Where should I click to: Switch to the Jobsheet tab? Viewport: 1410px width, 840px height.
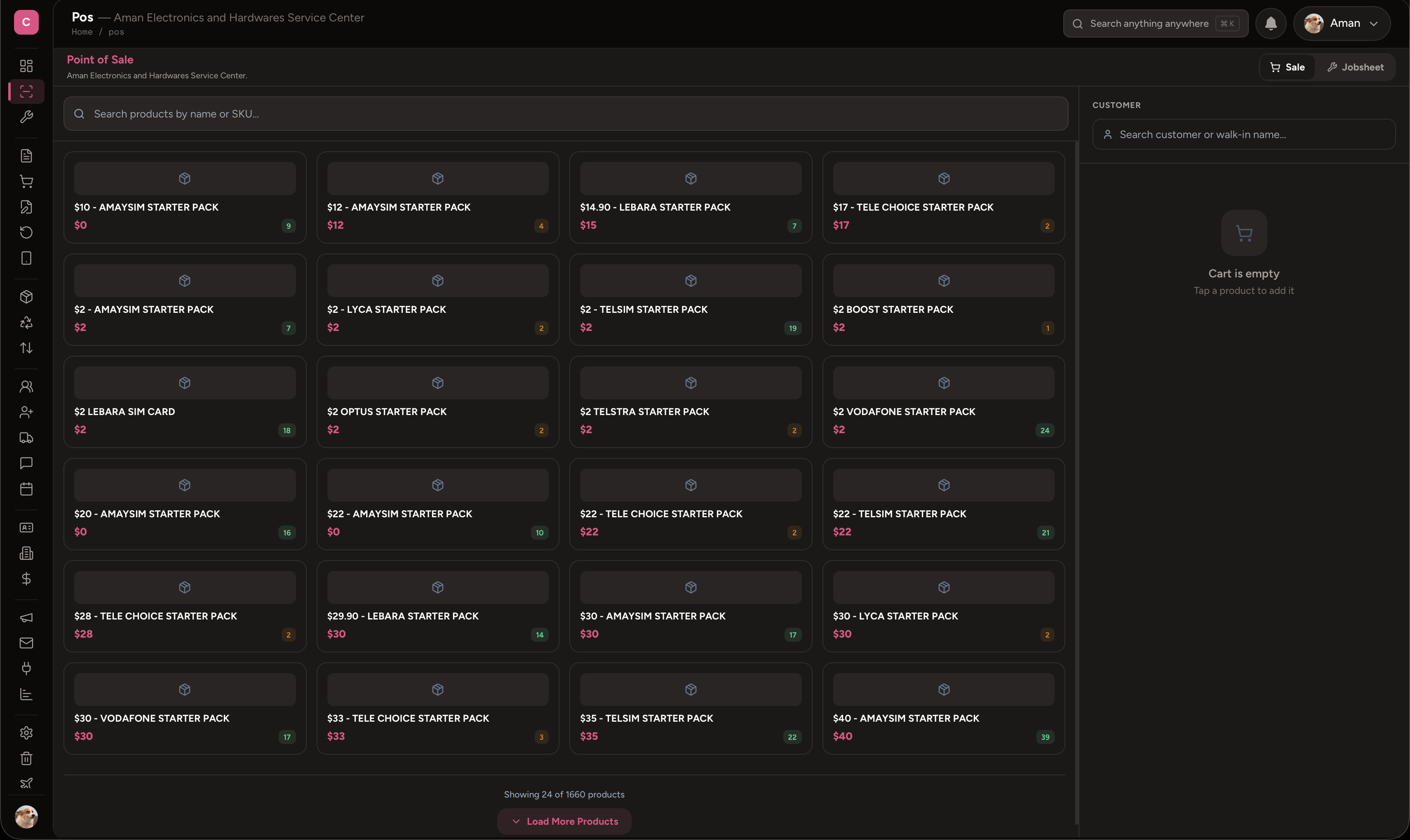[x=1355, y=67]
